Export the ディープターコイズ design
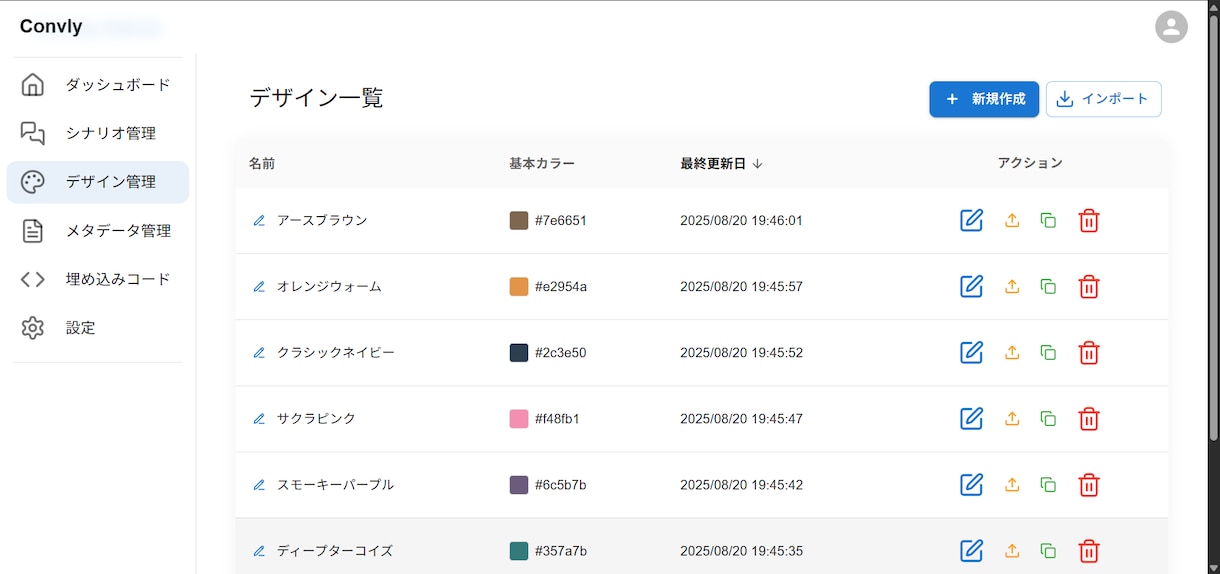 [x=1012, y=550]
